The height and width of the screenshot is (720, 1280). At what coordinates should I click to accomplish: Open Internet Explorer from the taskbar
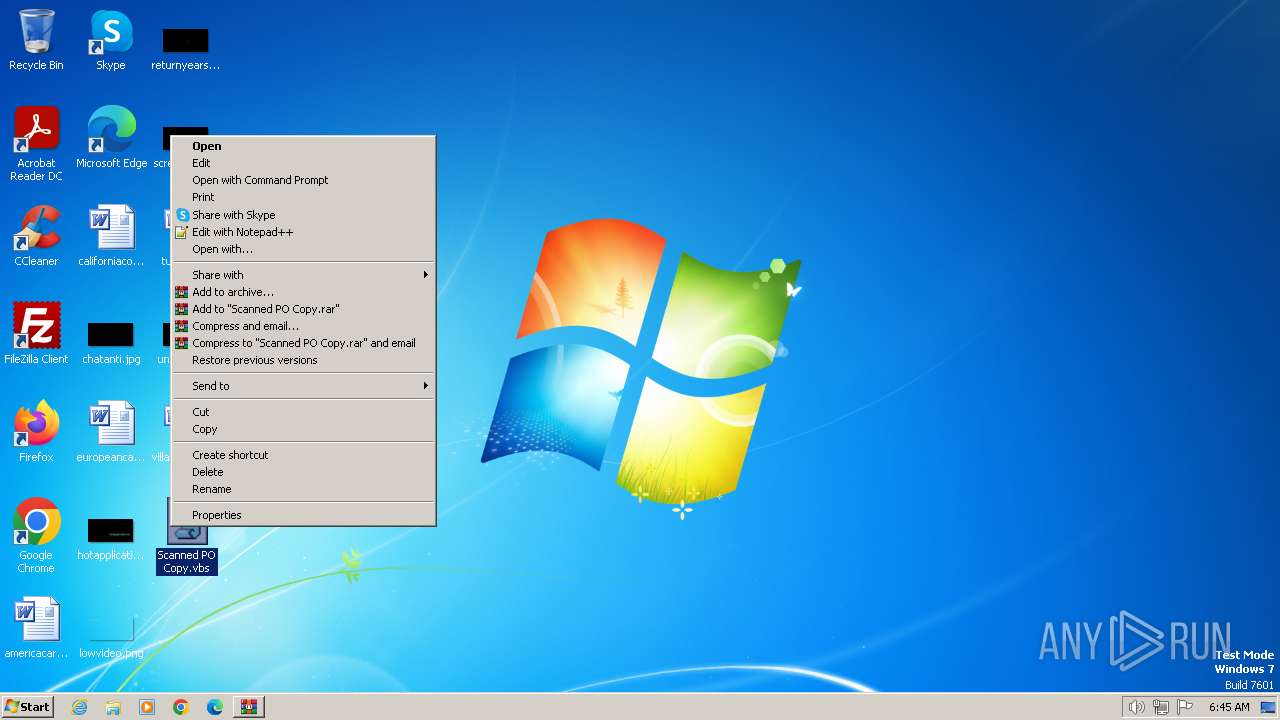[x=79, y=707]
